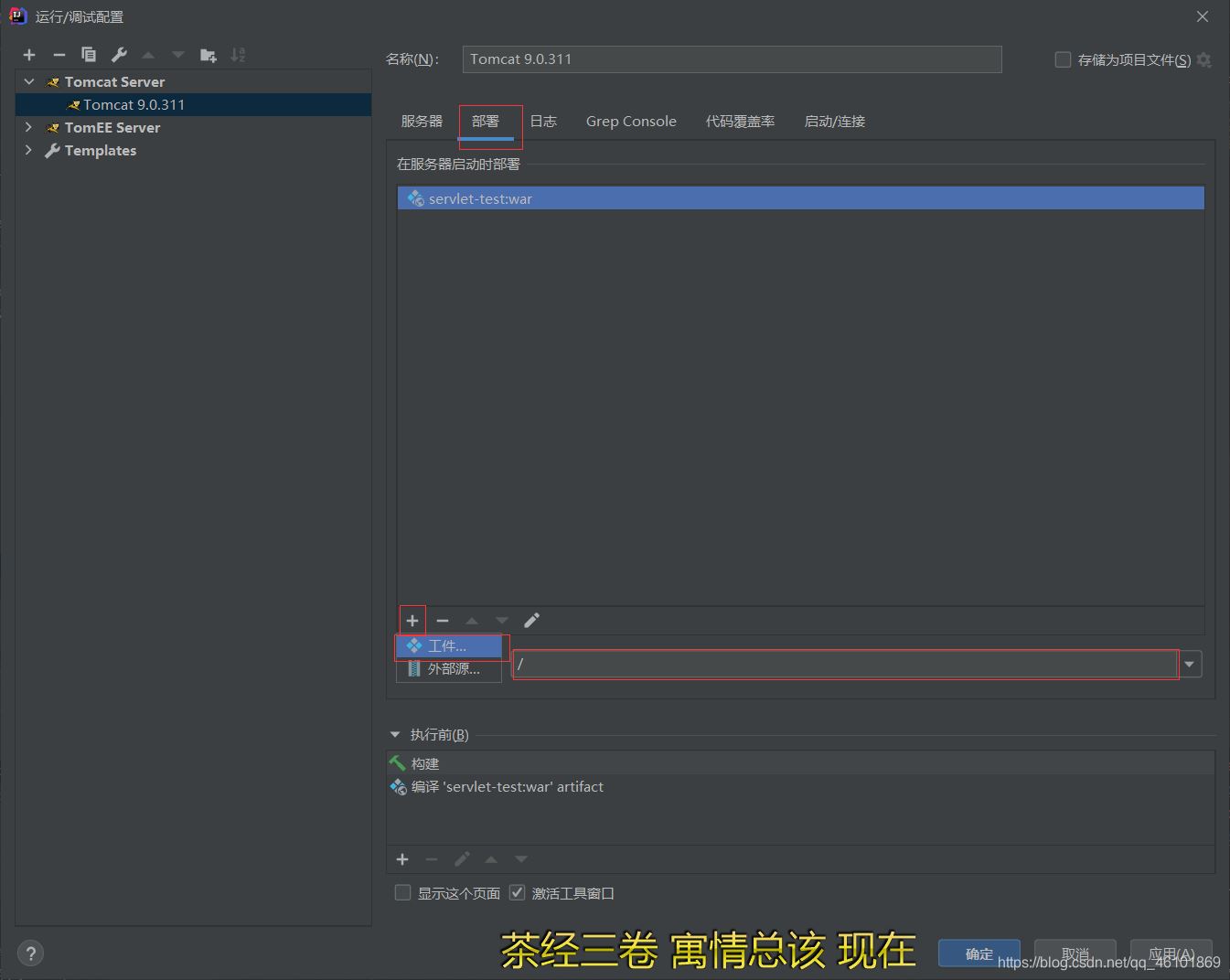The height and width of the screenshot is (980, 1230).
Task: Move deployment artifact down
Action: point(502,621)
